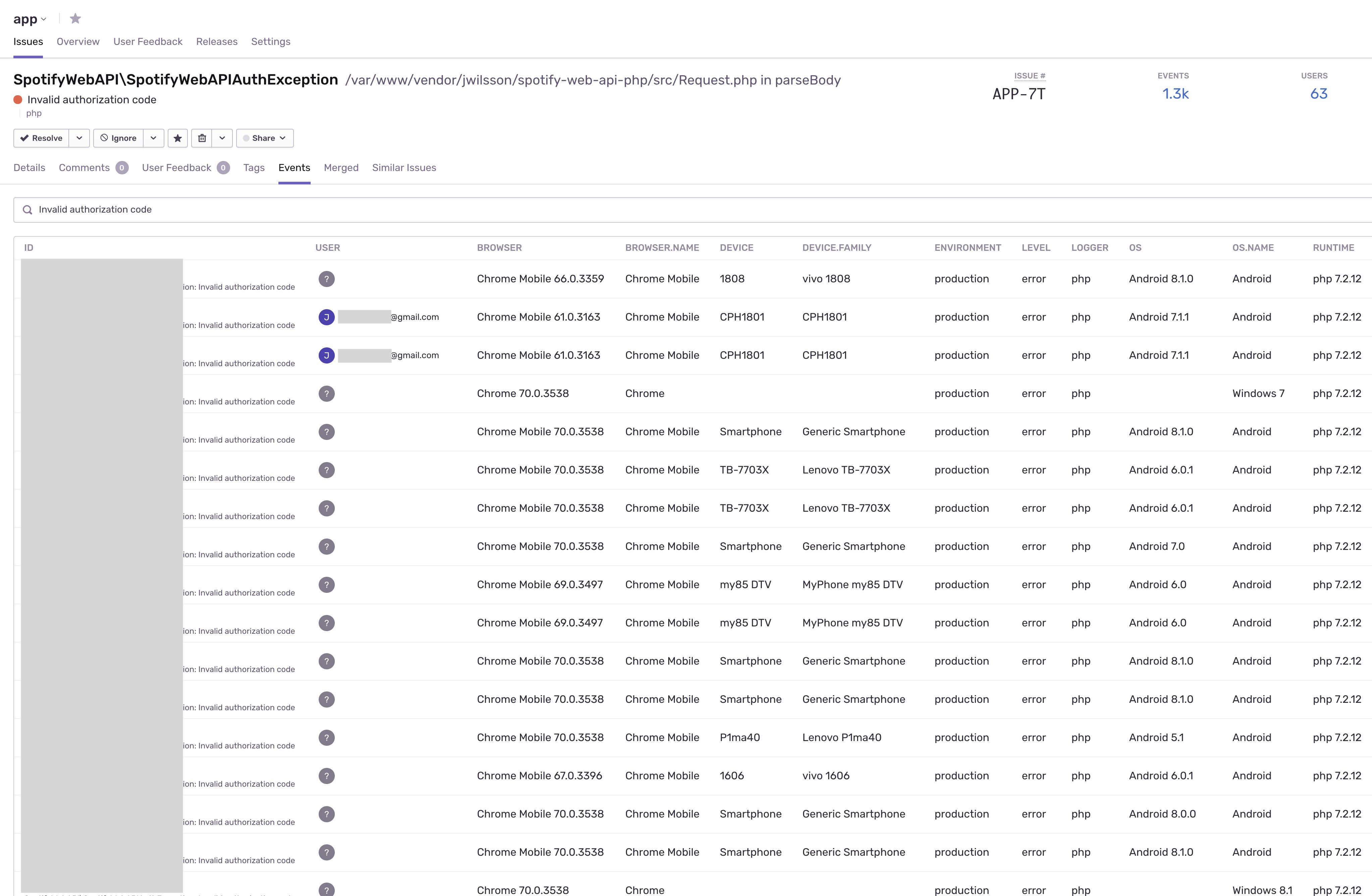This screenshot has height=896, width=1372.
Task: Click the 'J' avatar next to the gmail.com user
Action: click(x=327, y=316)
